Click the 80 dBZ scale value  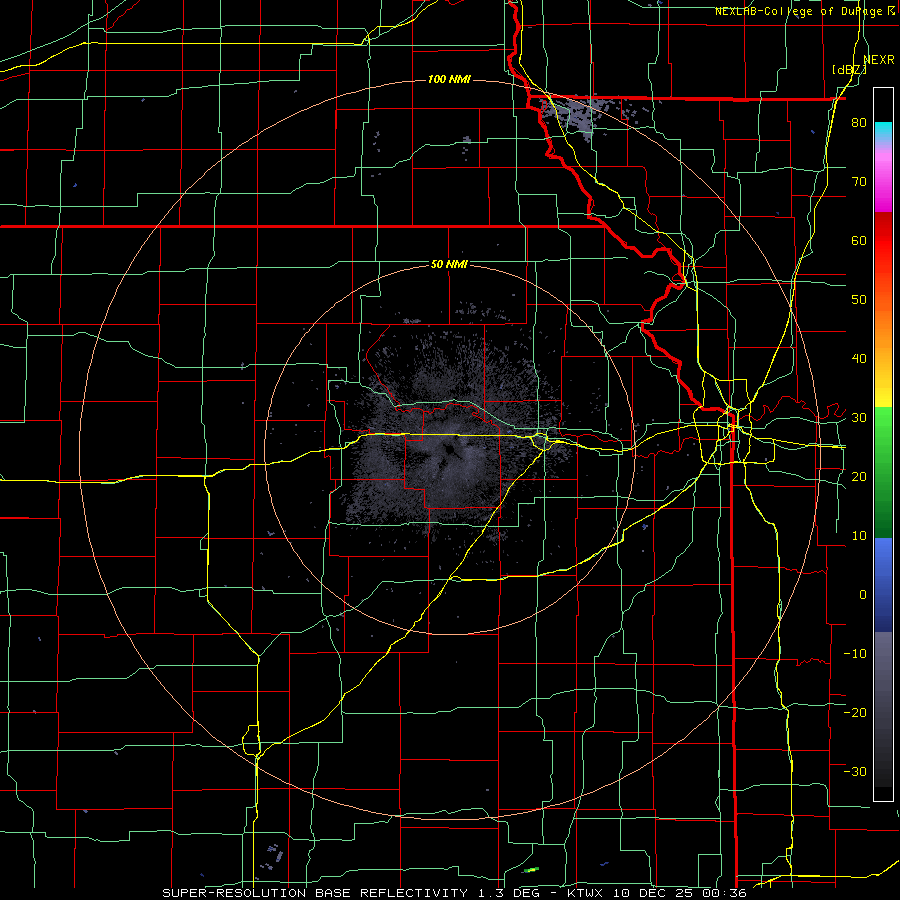(859, 122)
